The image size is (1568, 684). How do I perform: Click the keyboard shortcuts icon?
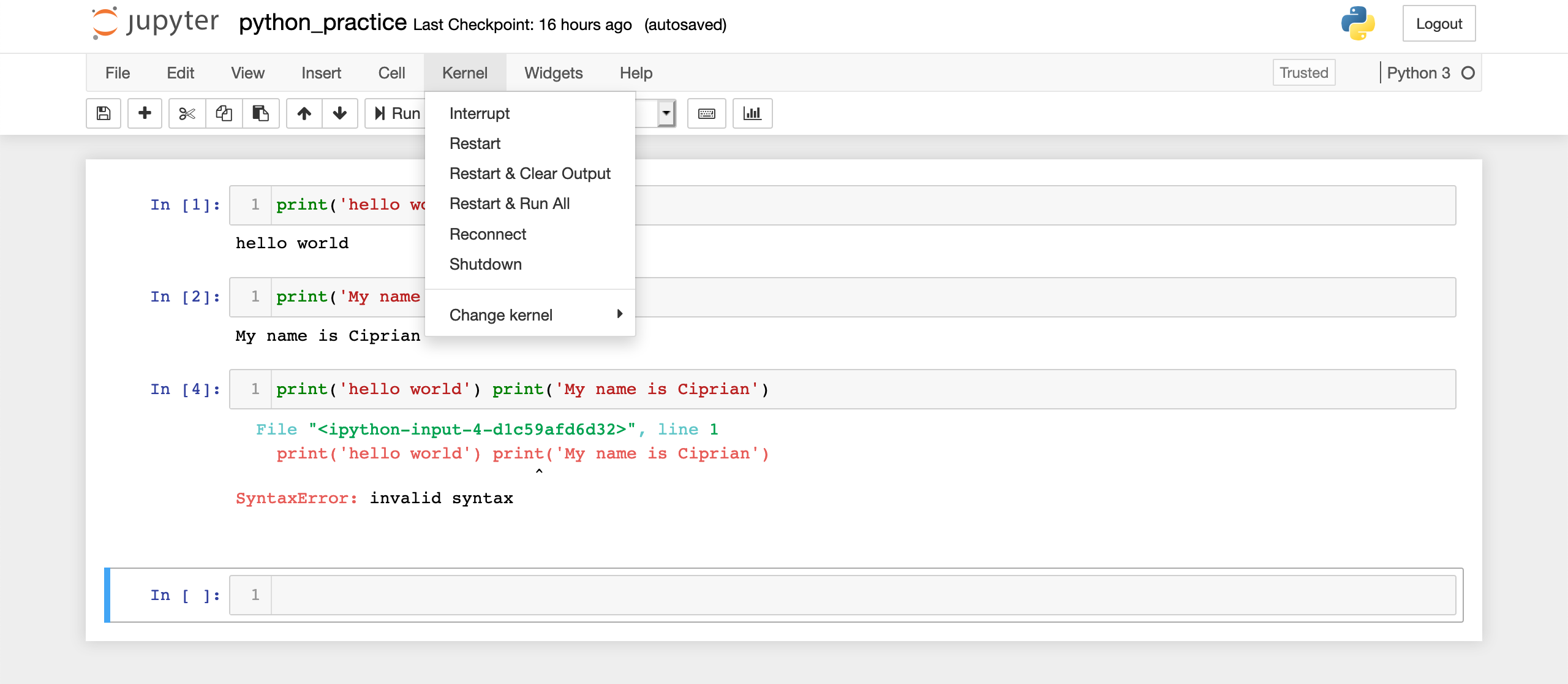pos(707,113)
